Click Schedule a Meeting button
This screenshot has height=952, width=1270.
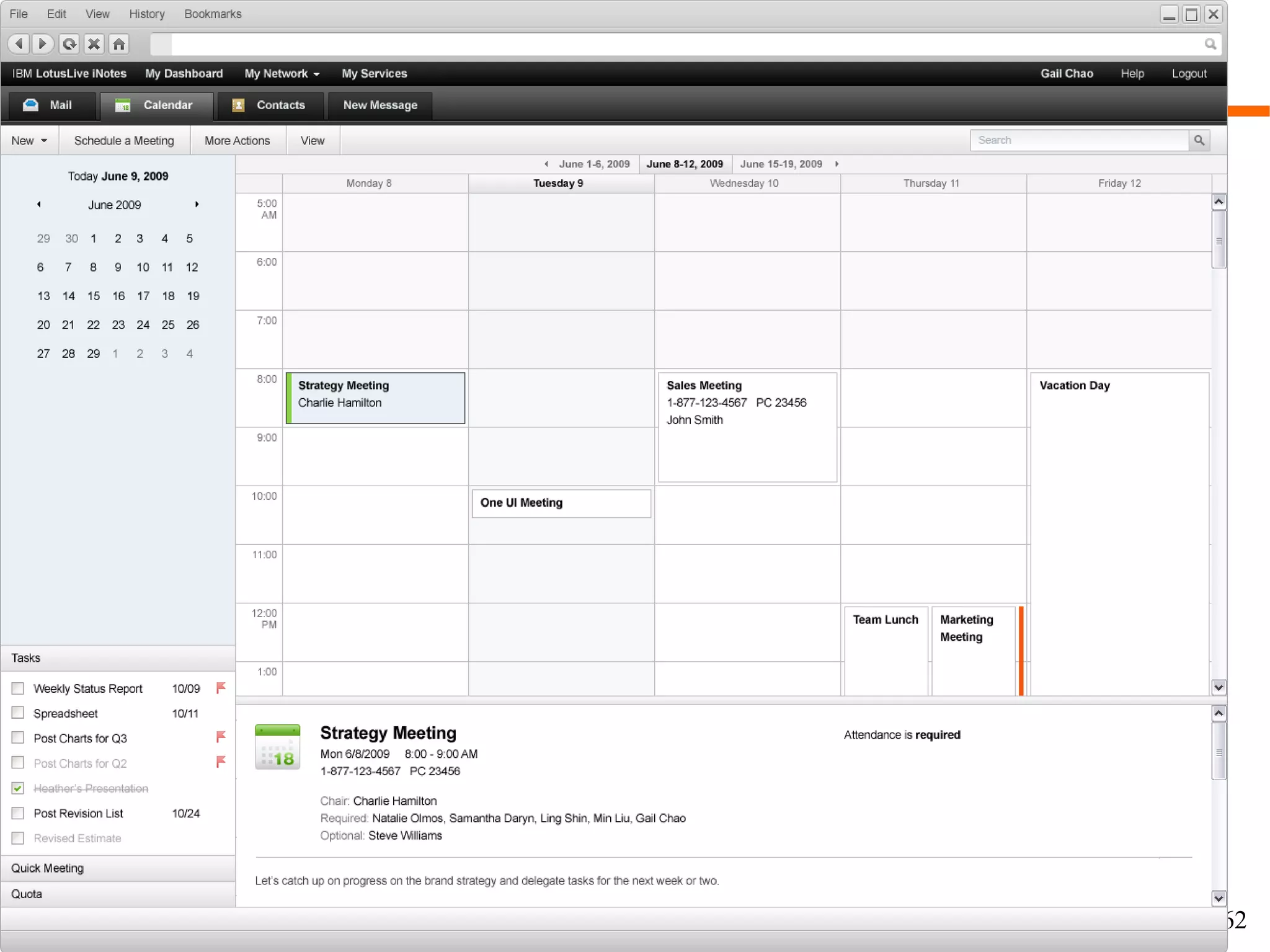coord(124,141)
